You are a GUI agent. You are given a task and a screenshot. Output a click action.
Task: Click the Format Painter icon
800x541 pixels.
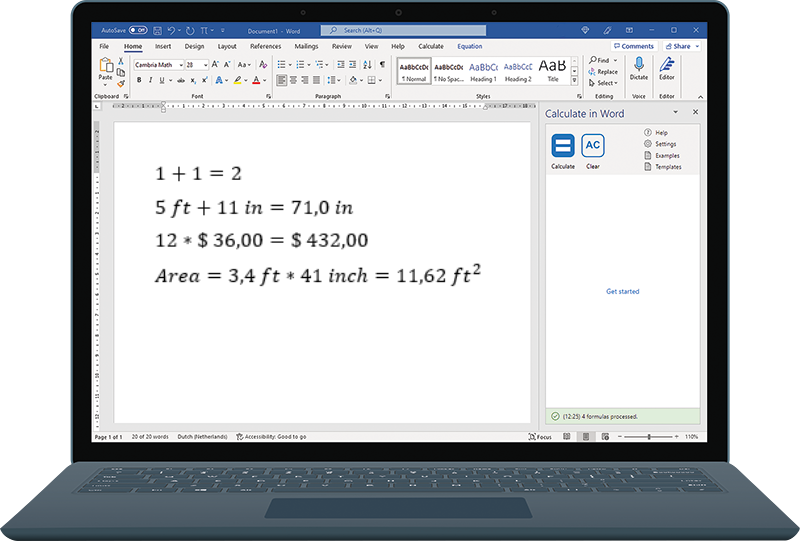[x=121, y=84]
